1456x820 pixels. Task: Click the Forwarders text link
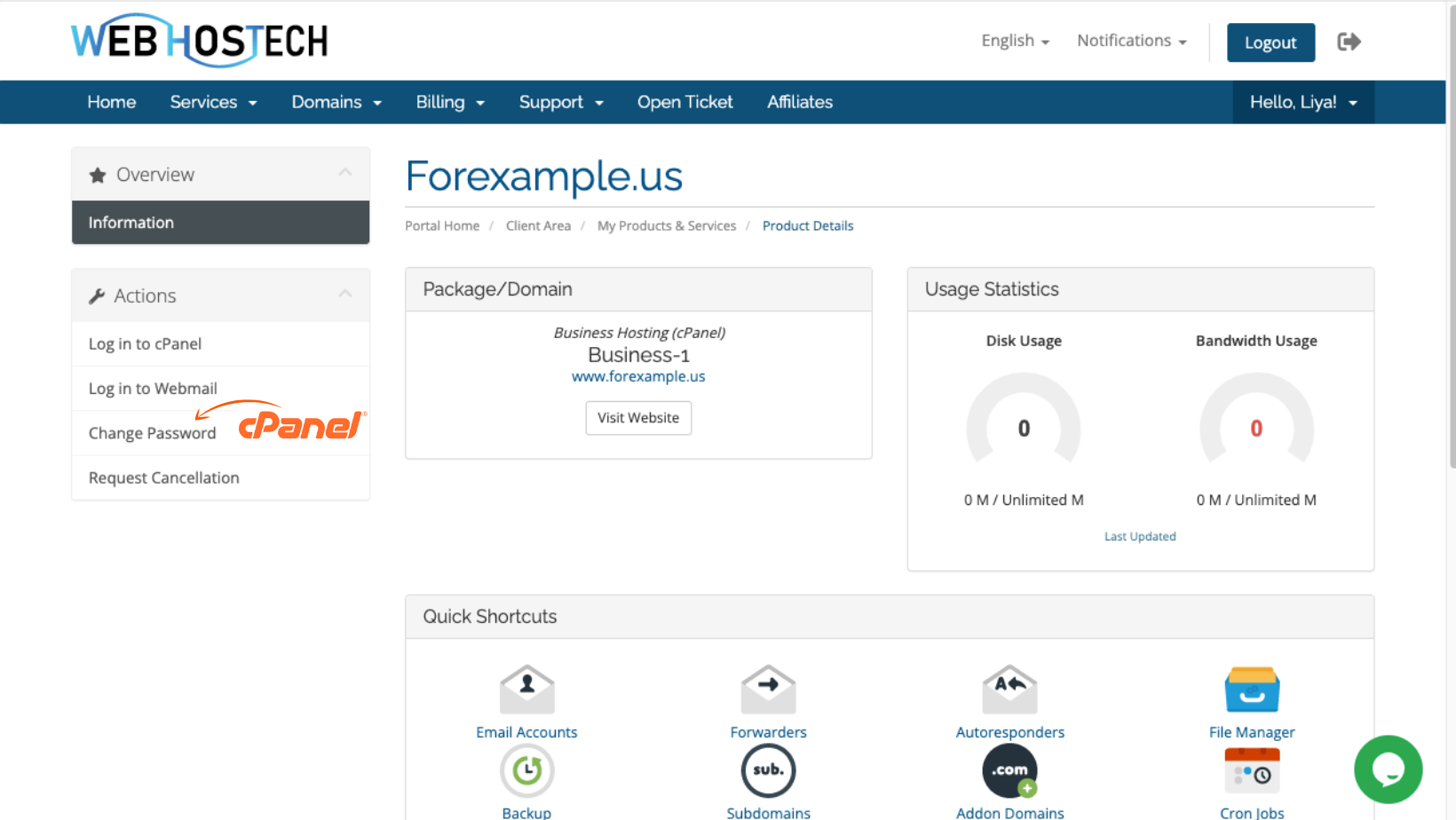(768, 732)
